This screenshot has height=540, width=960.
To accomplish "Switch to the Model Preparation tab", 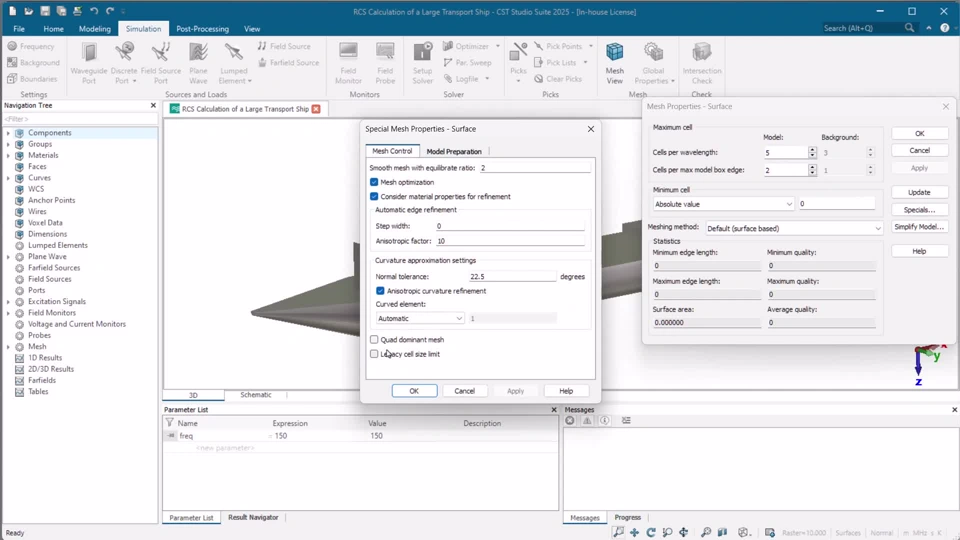I will (x=454, y=151).
